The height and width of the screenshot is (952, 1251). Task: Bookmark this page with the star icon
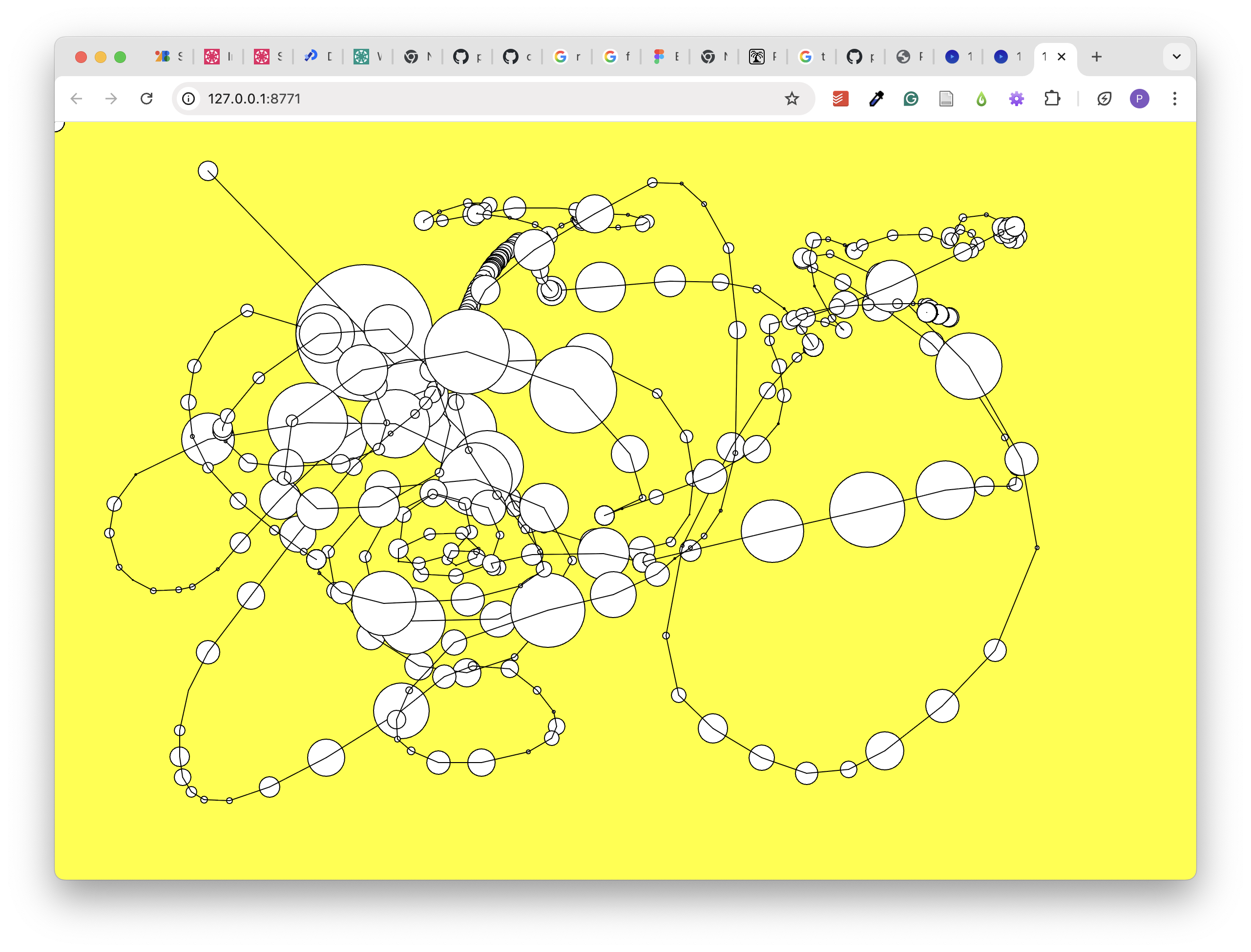click(x=792, y=99)
